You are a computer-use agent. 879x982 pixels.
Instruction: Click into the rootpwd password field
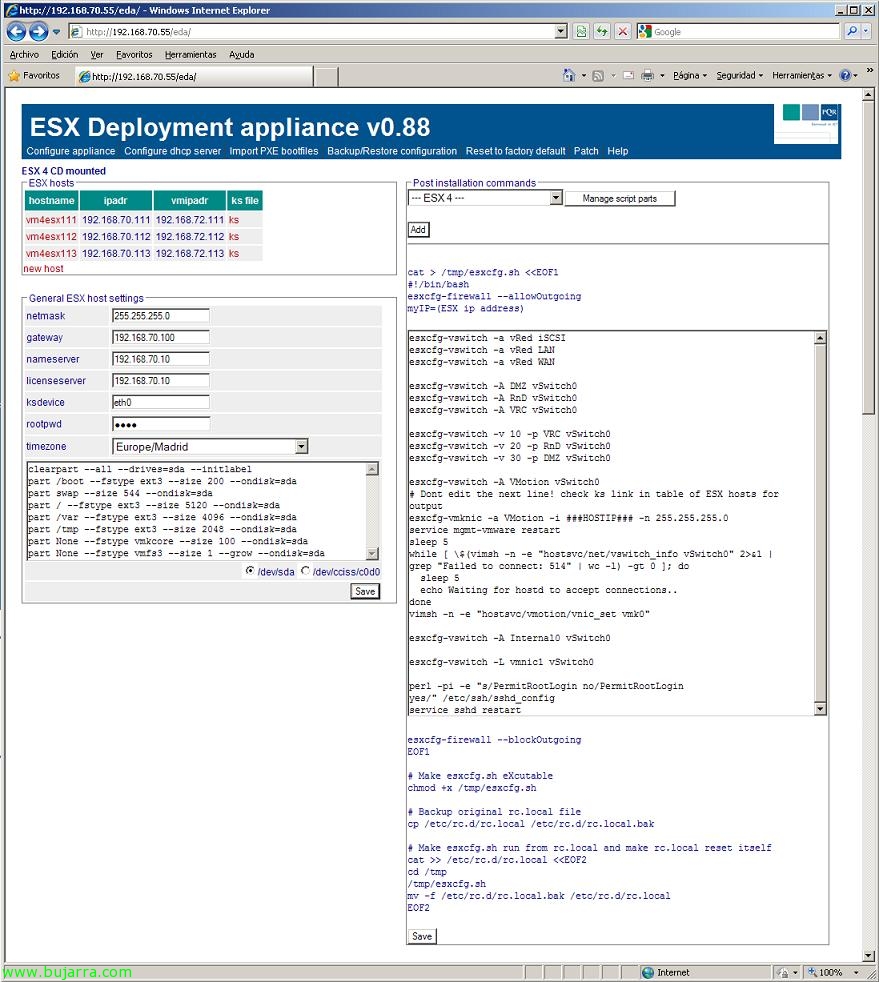(161, 424)
